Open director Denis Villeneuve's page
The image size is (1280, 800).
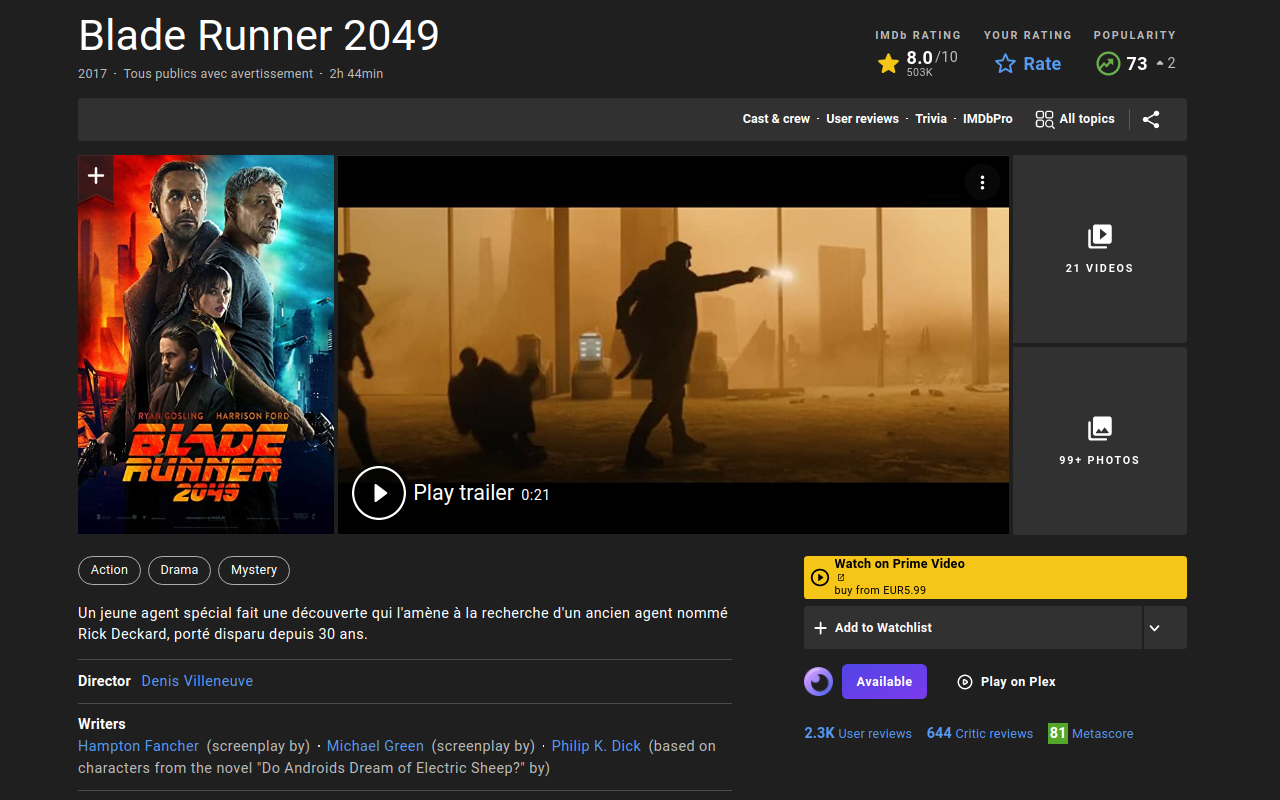tap(197, 681)
